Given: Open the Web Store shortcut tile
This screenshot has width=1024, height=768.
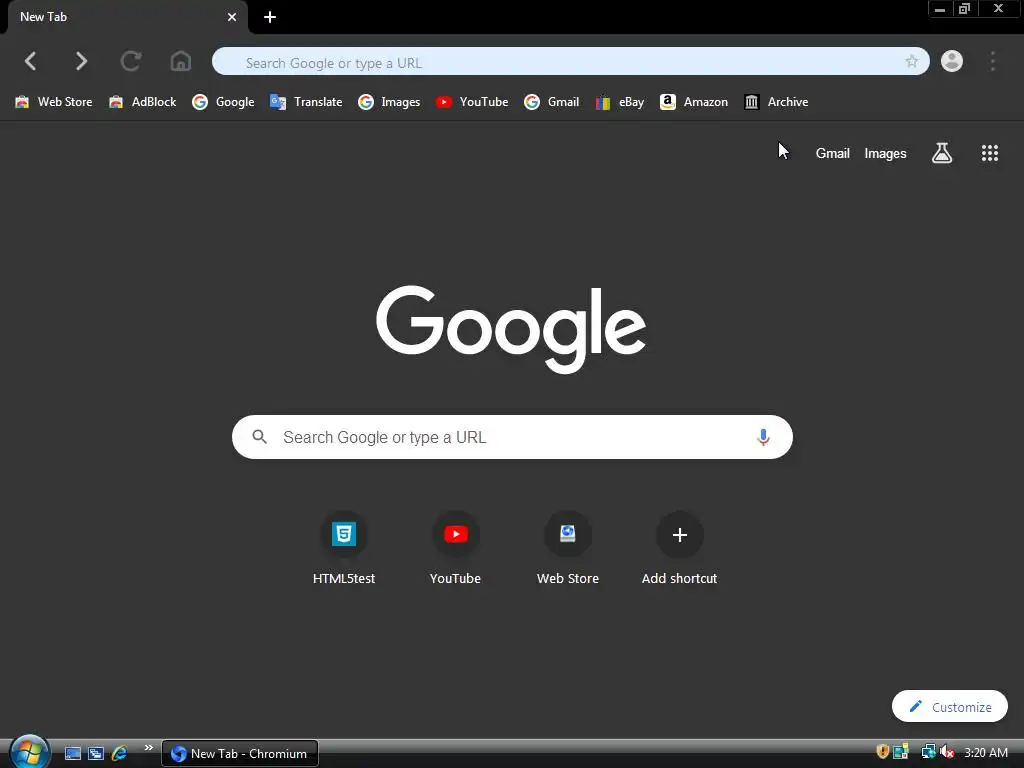Looking at the screenshot, I should (568, 549).
